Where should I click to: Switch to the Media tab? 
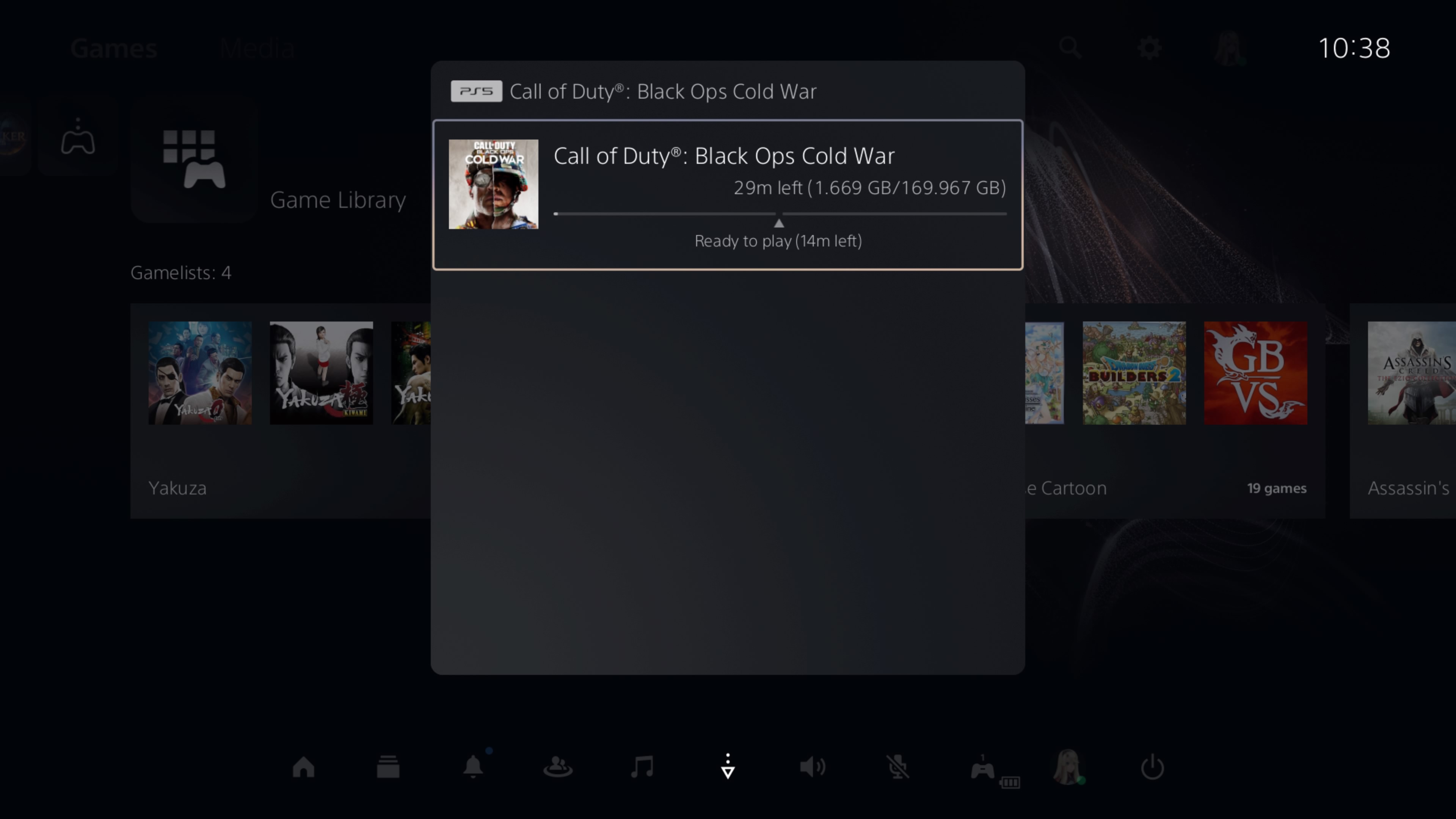coord(257,49)
